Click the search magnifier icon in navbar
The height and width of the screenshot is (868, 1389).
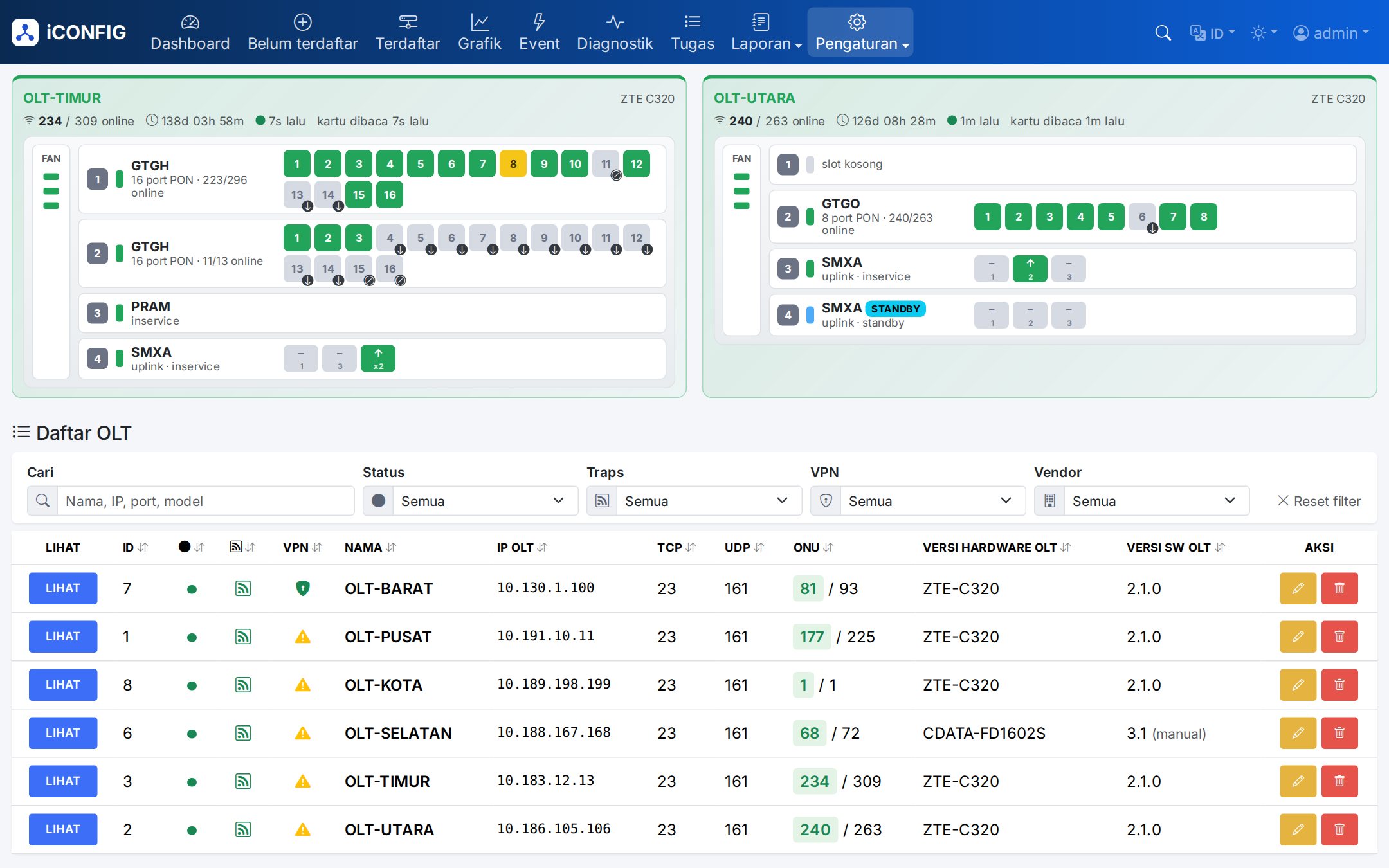click(x=1163, y=33)
